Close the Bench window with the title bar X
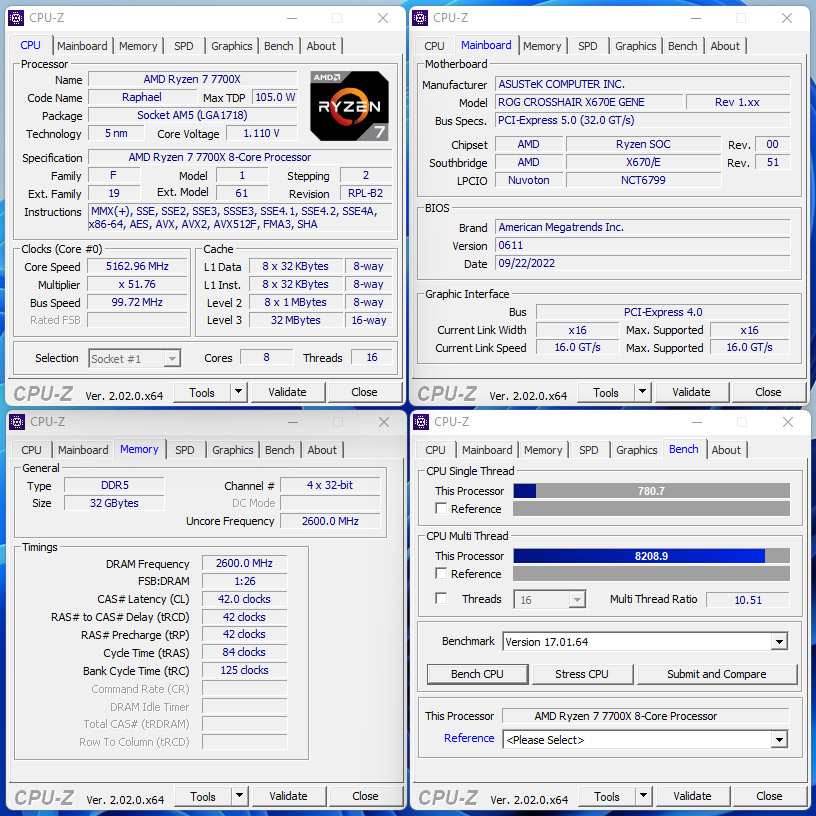 pos(788,422)
